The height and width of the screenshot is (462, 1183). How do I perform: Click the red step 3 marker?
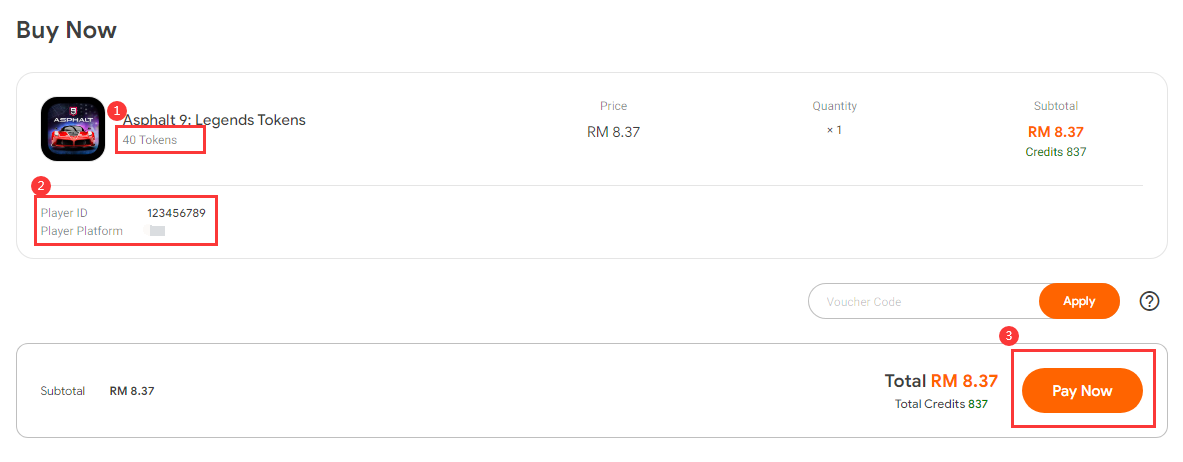(x=1008, y=335)
